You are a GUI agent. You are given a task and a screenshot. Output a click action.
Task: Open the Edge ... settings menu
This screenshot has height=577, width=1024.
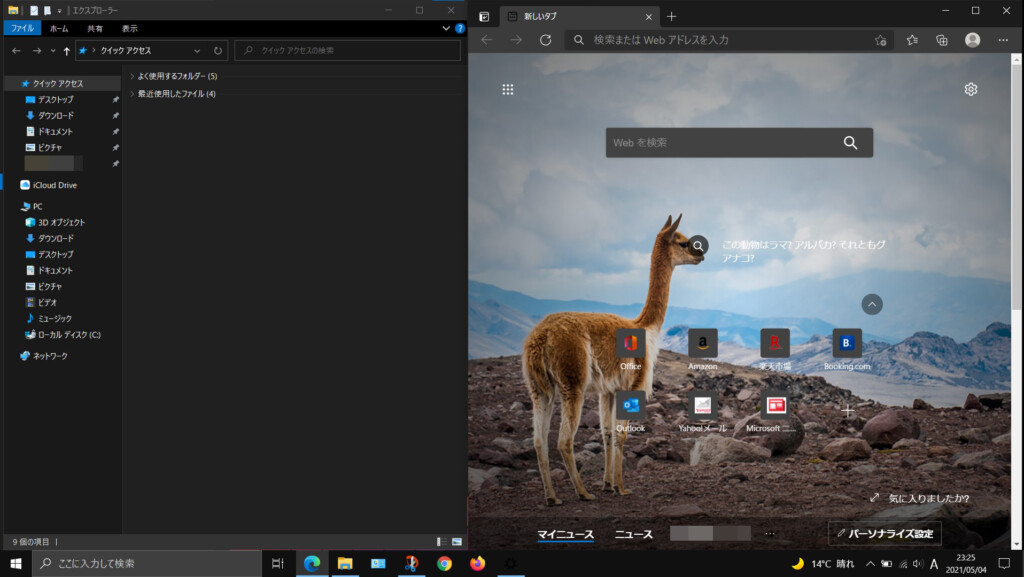pyautogui.click(x=1003, y=41)
